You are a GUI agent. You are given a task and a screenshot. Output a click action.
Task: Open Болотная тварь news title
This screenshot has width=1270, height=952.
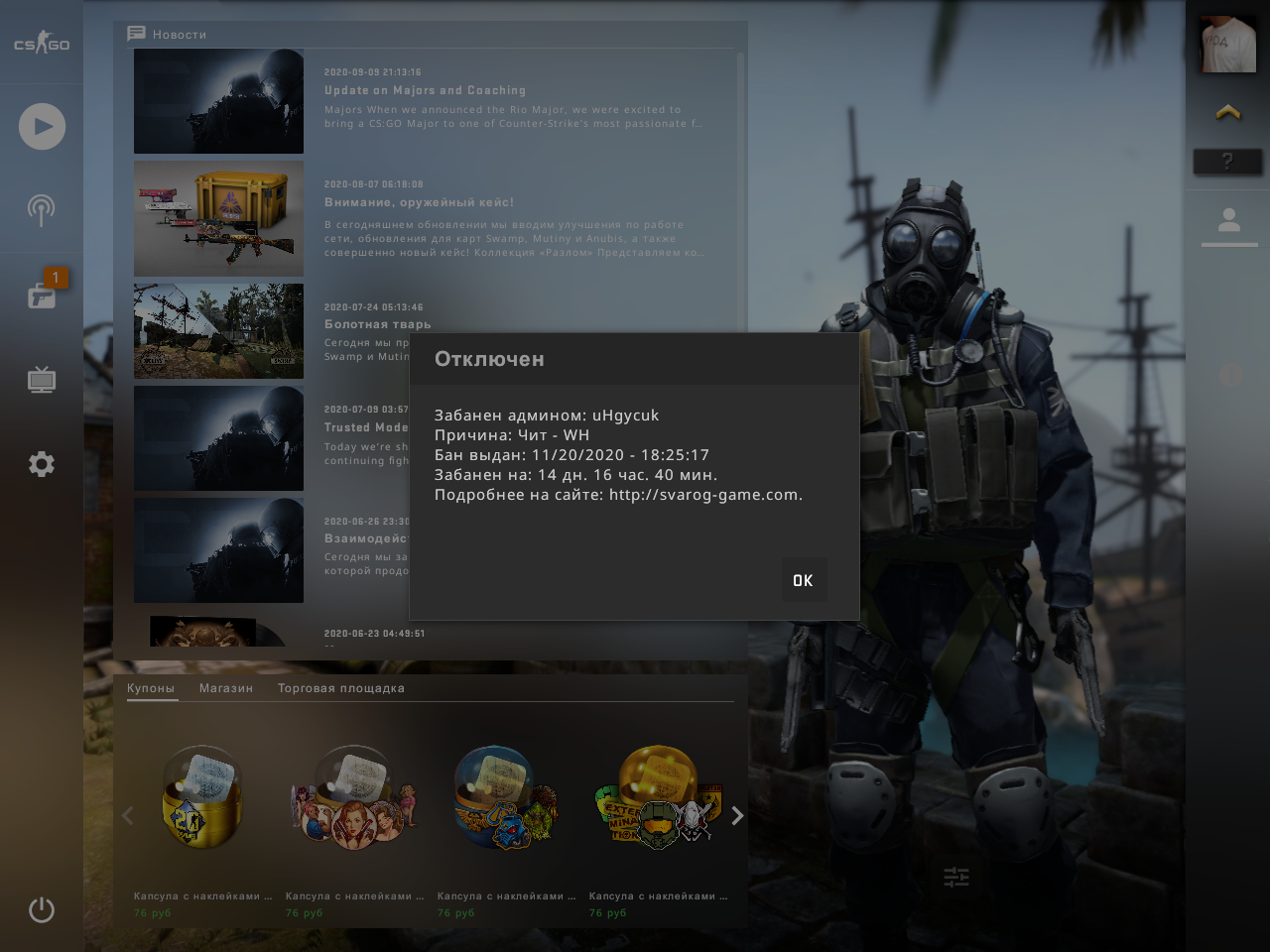coord(377,324)
